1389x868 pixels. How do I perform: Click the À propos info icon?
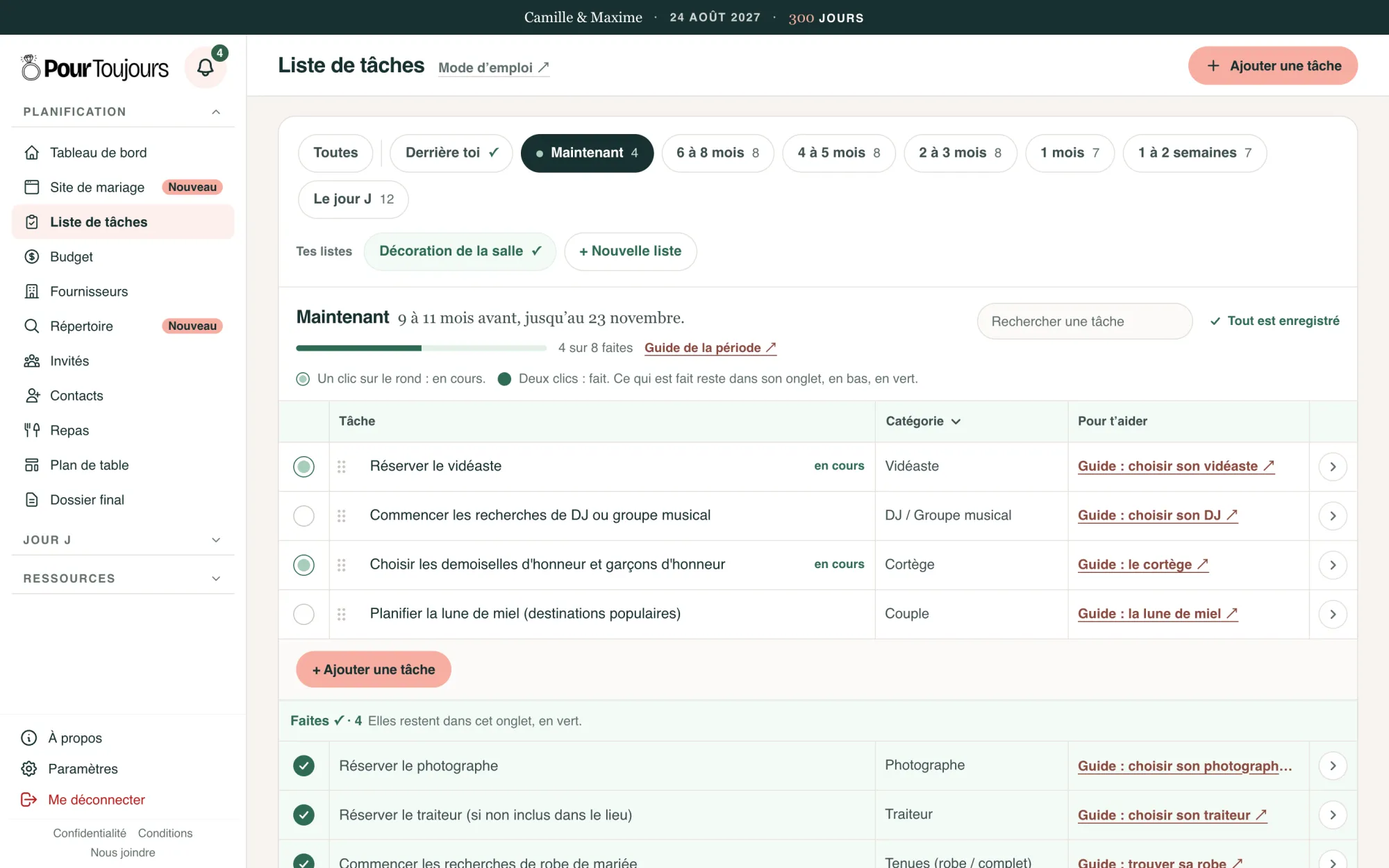coord(29,738)
